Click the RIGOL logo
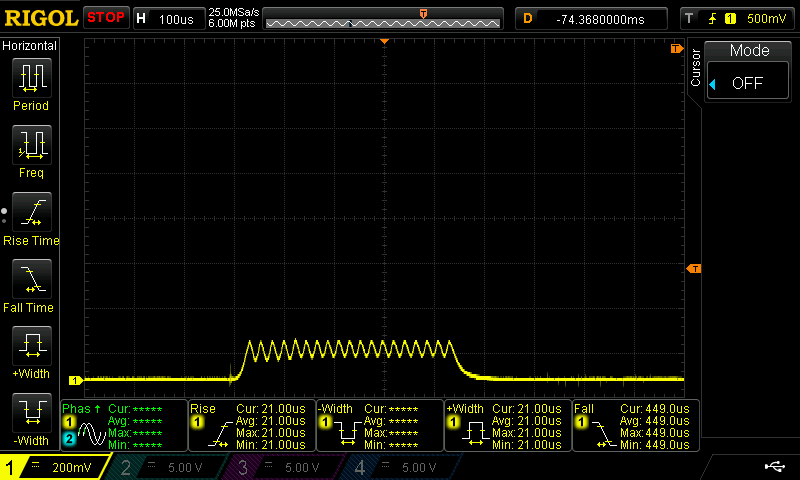The width and height of the screenshot is (800, 480). [40, 18]
